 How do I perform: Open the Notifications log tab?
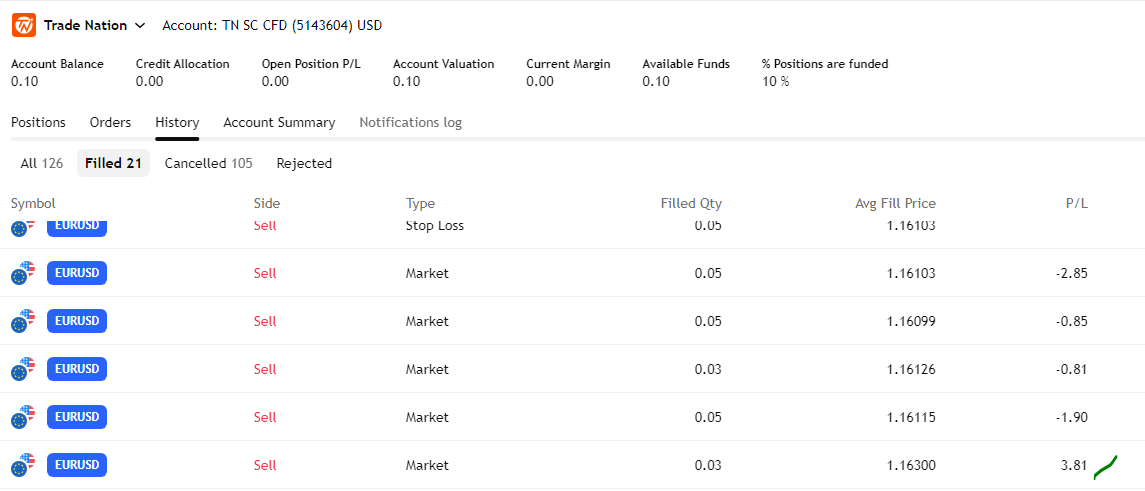tap(410, 122)
